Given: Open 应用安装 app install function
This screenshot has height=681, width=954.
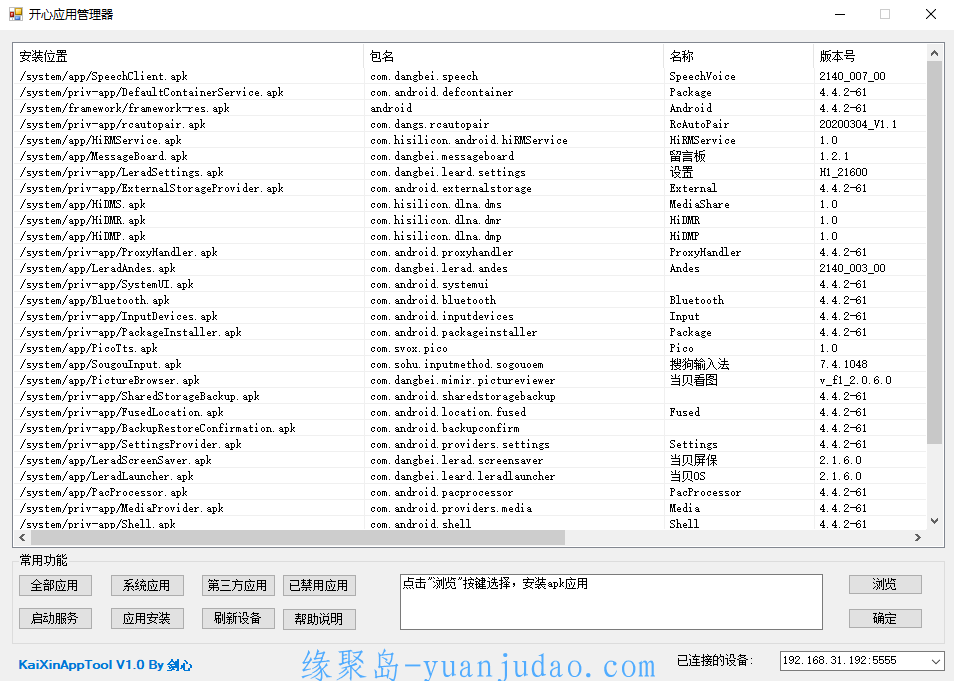Looking at the screenshot, I should [147, 618].
